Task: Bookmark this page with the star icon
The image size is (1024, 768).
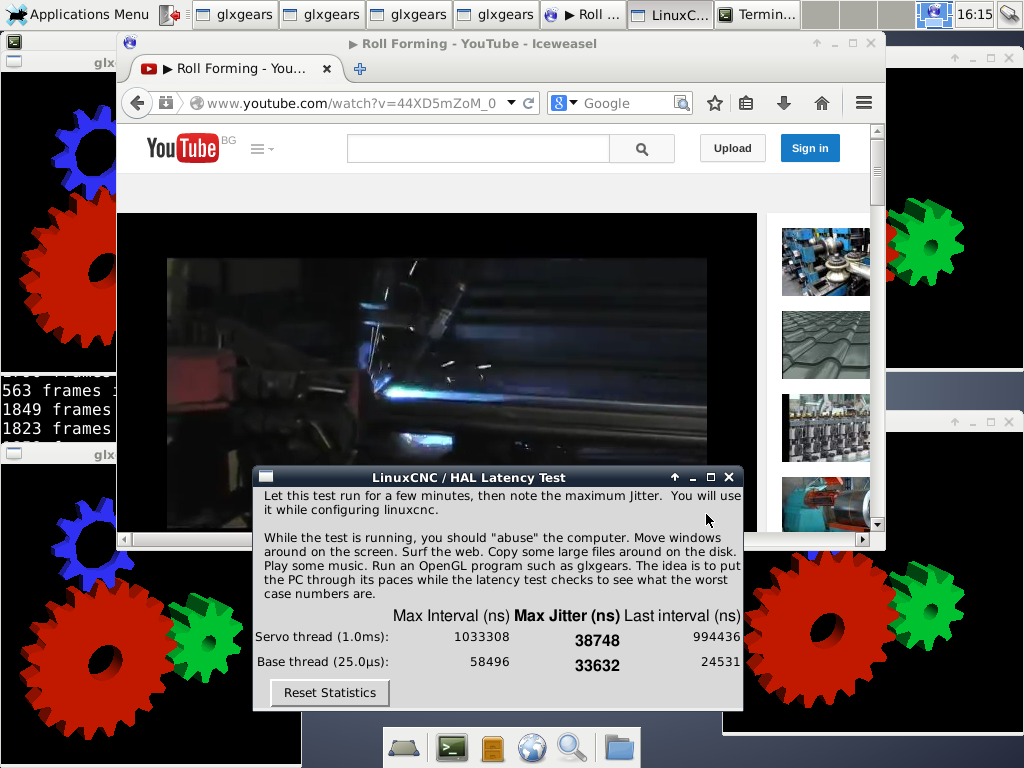Action: [x=715, y=103]
